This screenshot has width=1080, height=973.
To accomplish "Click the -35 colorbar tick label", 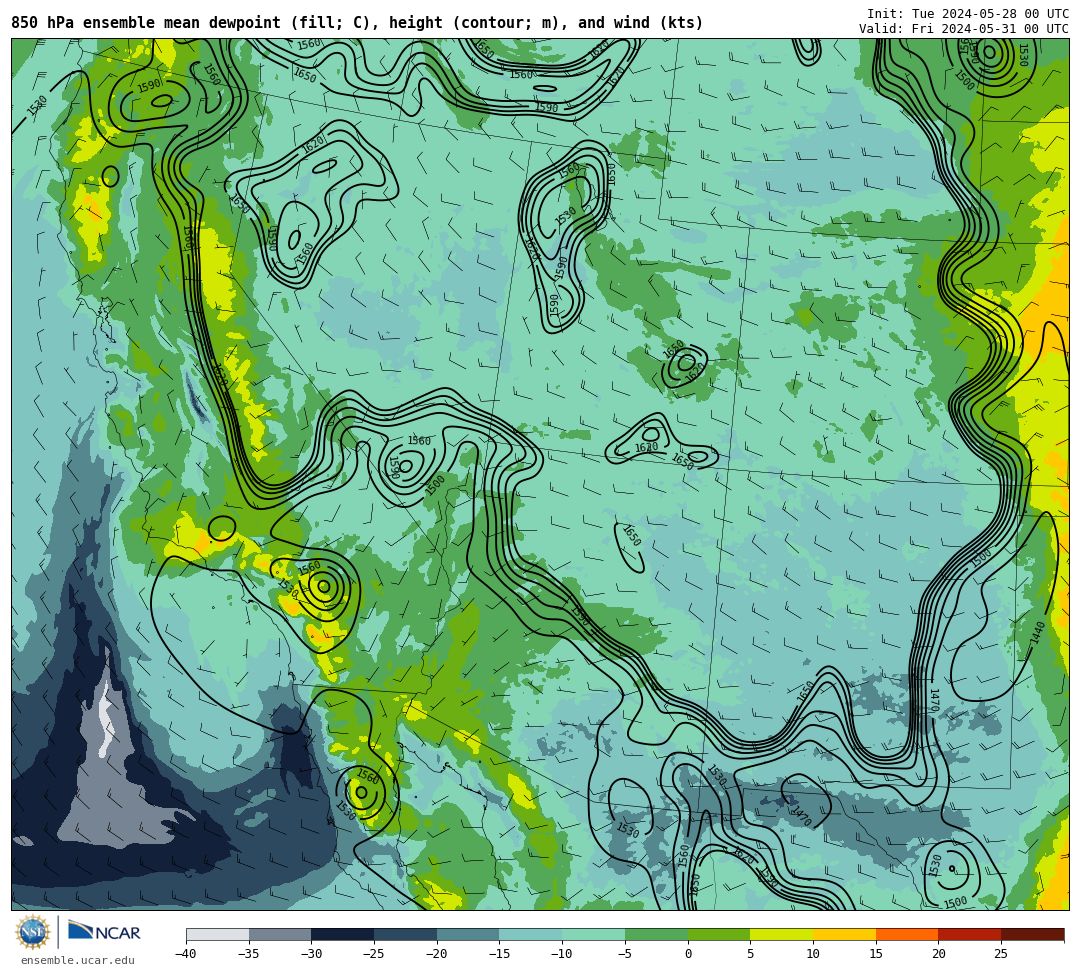I will [x=248, y=954].
